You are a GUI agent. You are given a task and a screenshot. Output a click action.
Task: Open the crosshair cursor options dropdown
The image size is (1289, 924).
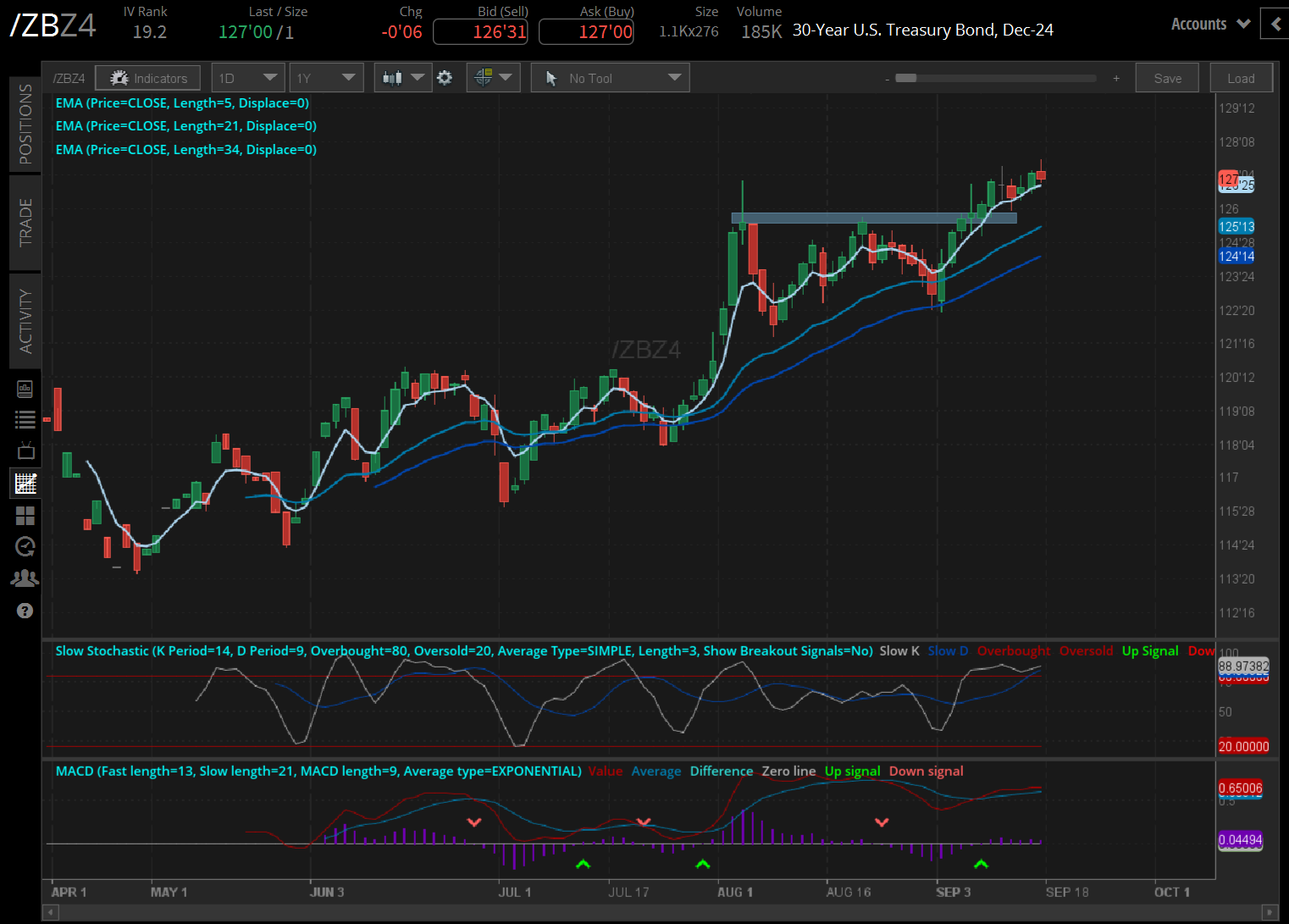coord(494,78)
